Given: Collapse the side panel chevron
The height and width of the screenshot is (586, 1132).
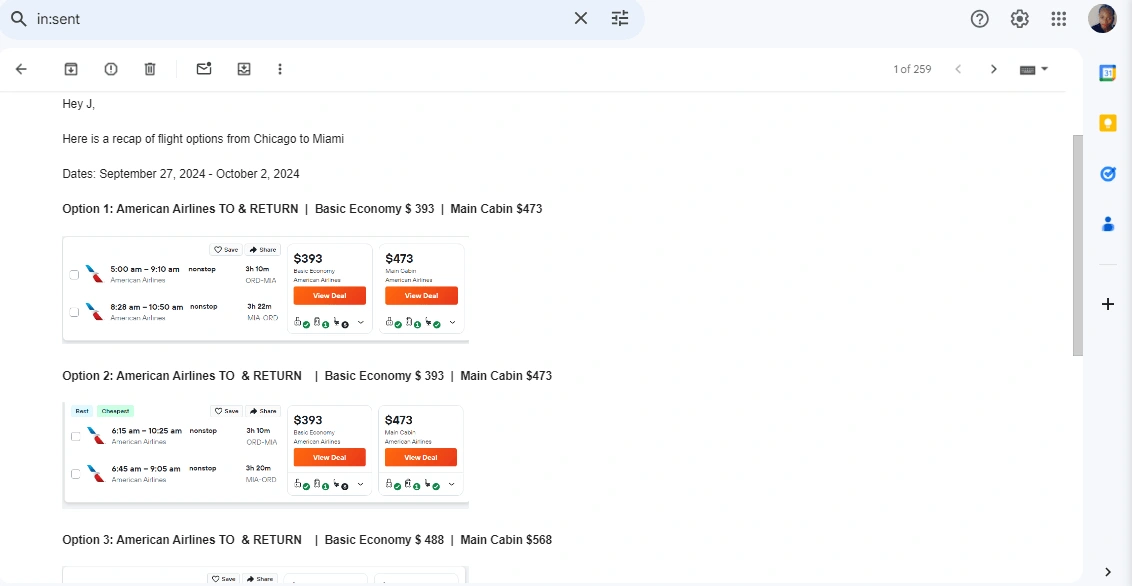Looking at the screenshot, I should coord(1107,572).
